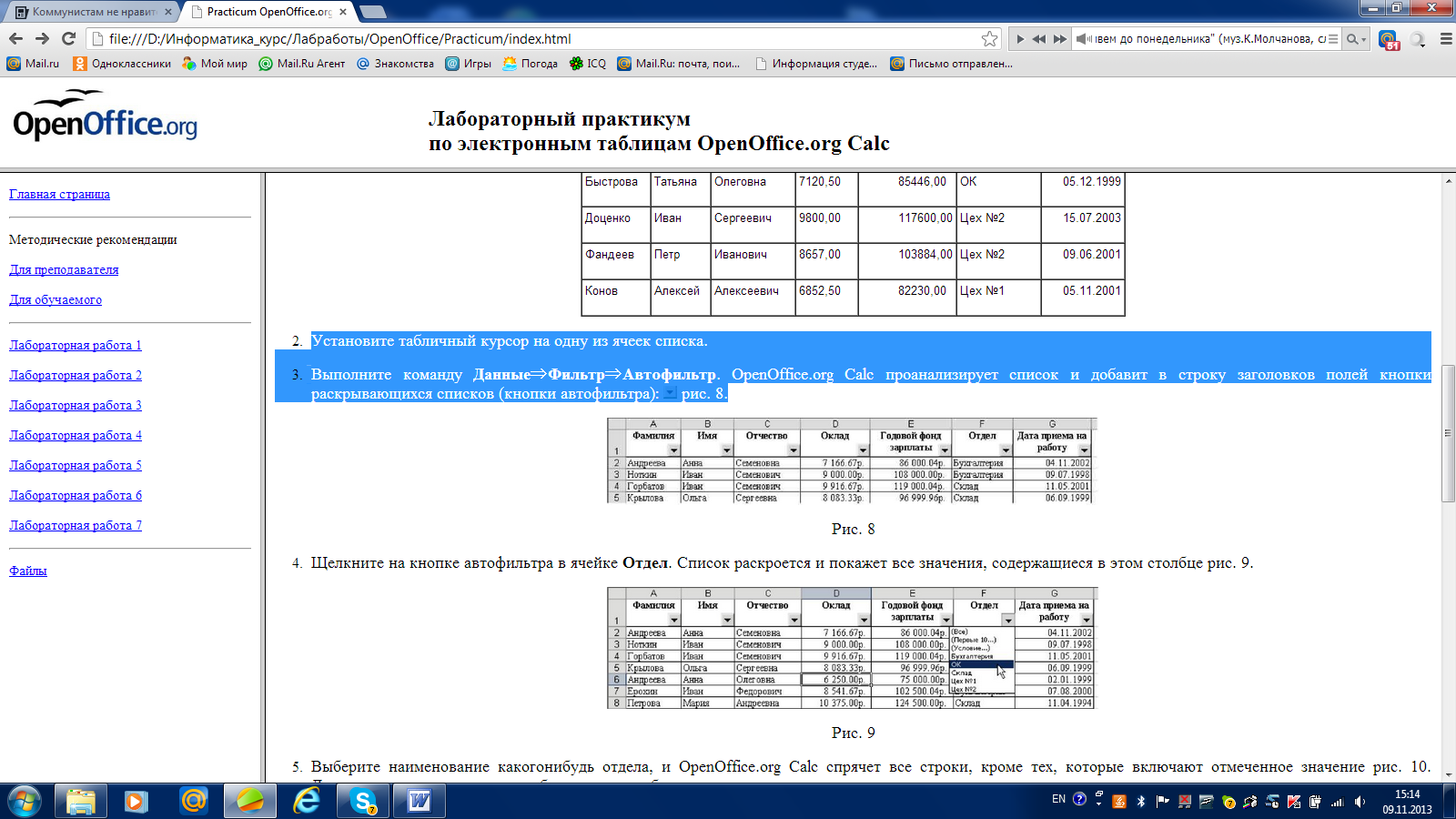Switch the EN input language indicator
The image size is (1456, 819).
click(x=1058, y=800)
